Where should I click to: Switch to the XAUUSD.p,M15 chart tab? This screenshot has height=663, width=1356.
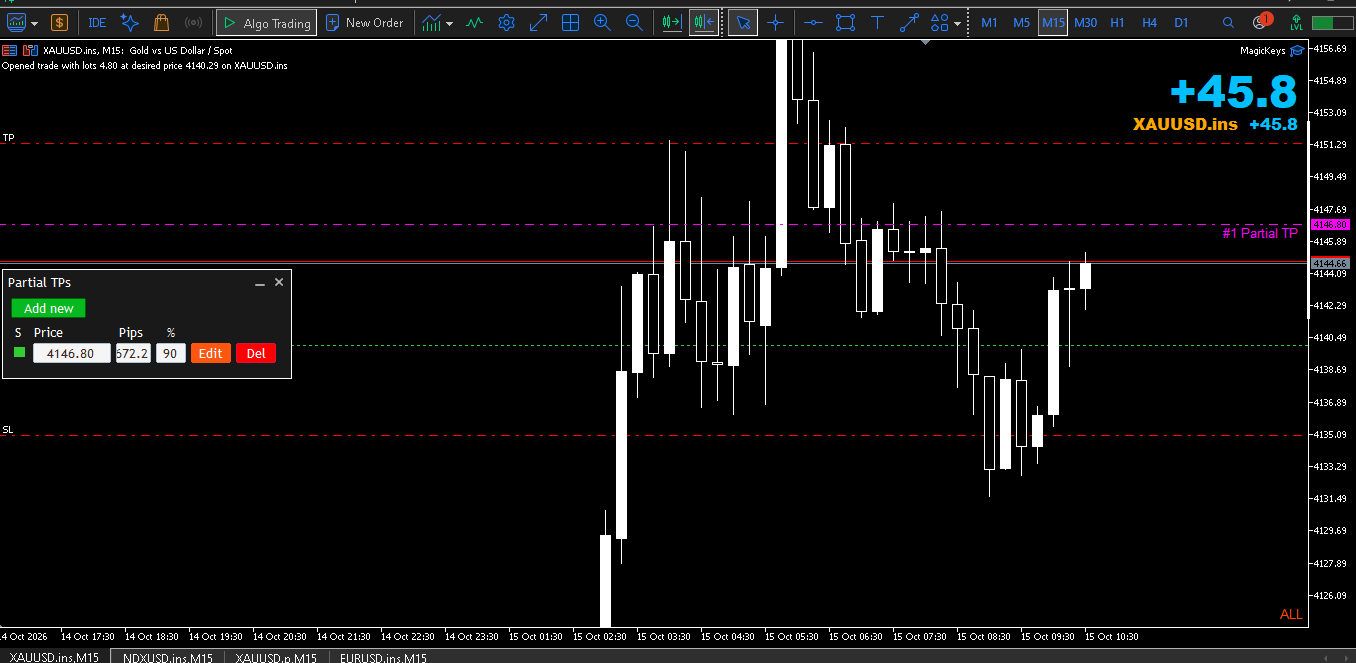[x=276, y=657]
